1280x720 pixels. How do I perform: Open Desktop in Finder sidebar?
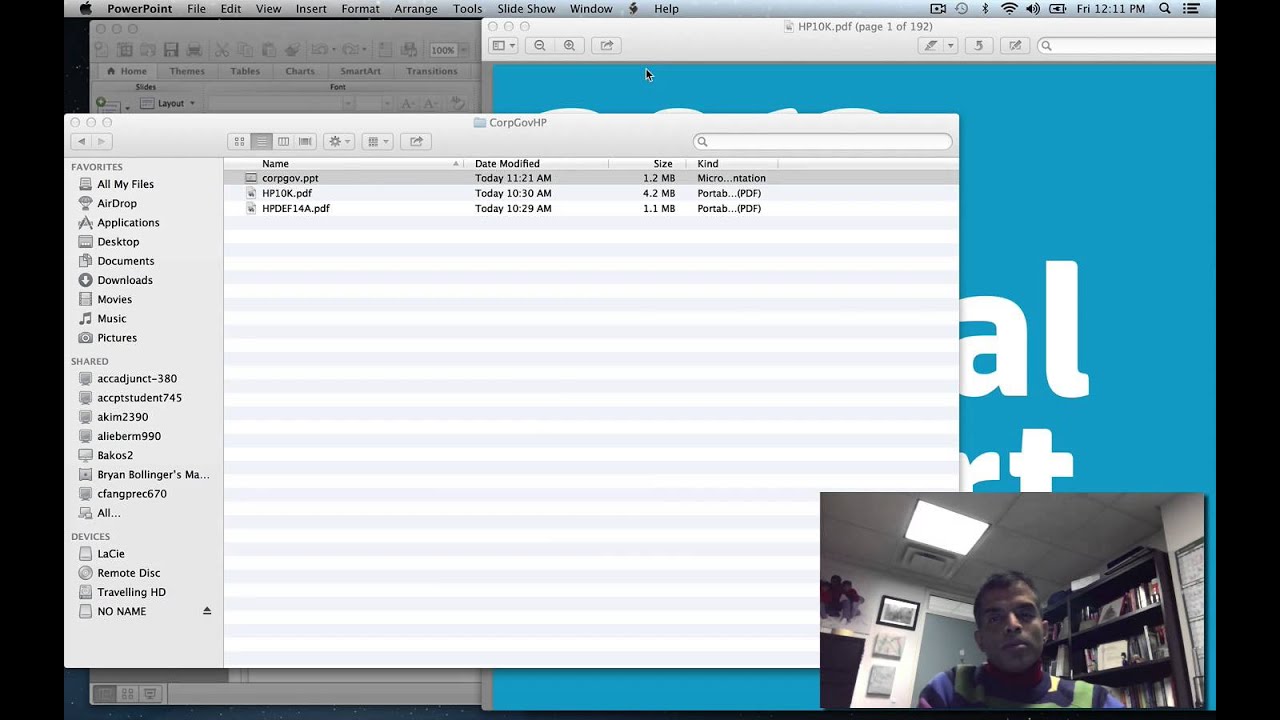118,241
